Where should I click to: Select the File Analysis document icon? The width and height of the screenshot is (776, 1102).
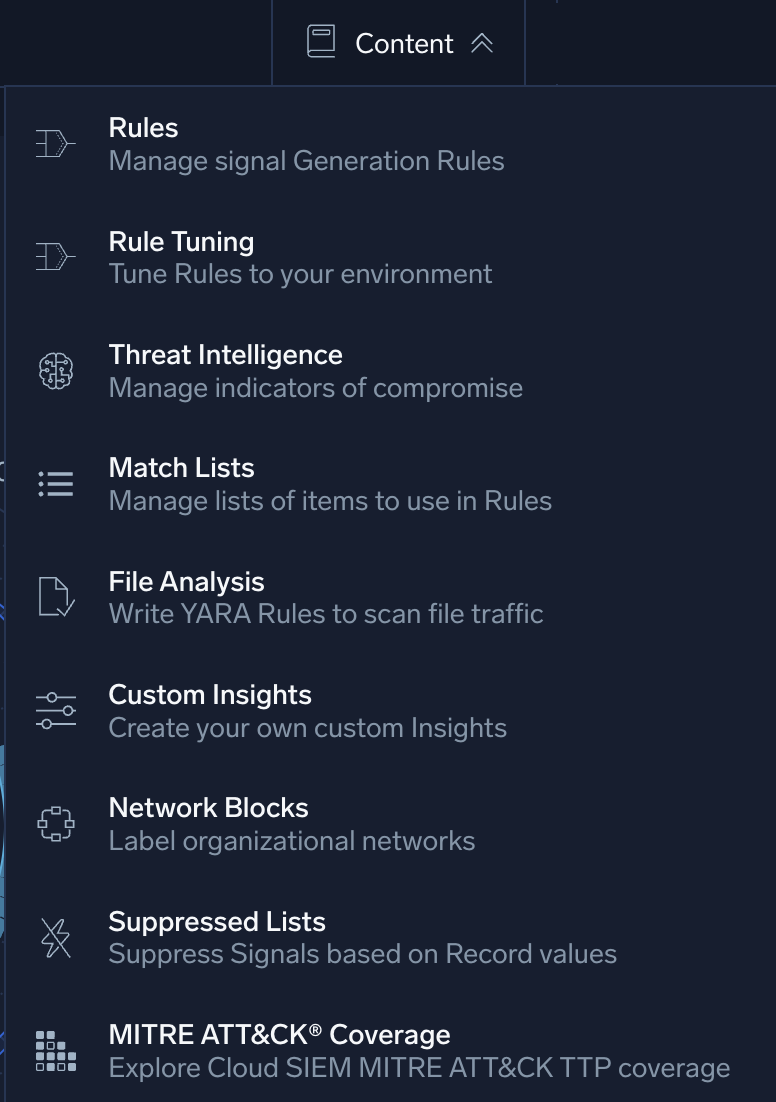pos(56,597)
